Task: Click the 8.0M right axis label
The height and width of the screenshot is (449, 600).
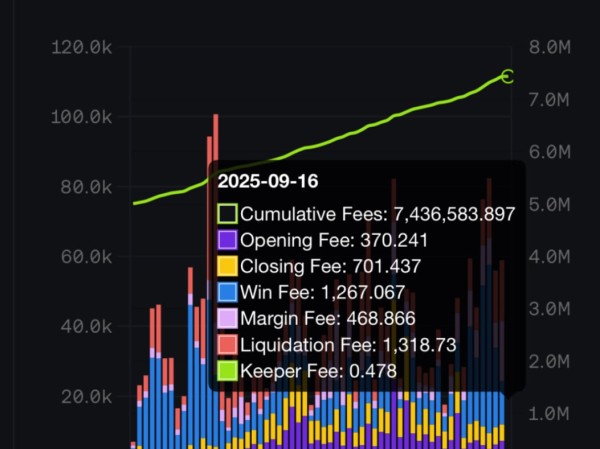Action: click(549, 47)
